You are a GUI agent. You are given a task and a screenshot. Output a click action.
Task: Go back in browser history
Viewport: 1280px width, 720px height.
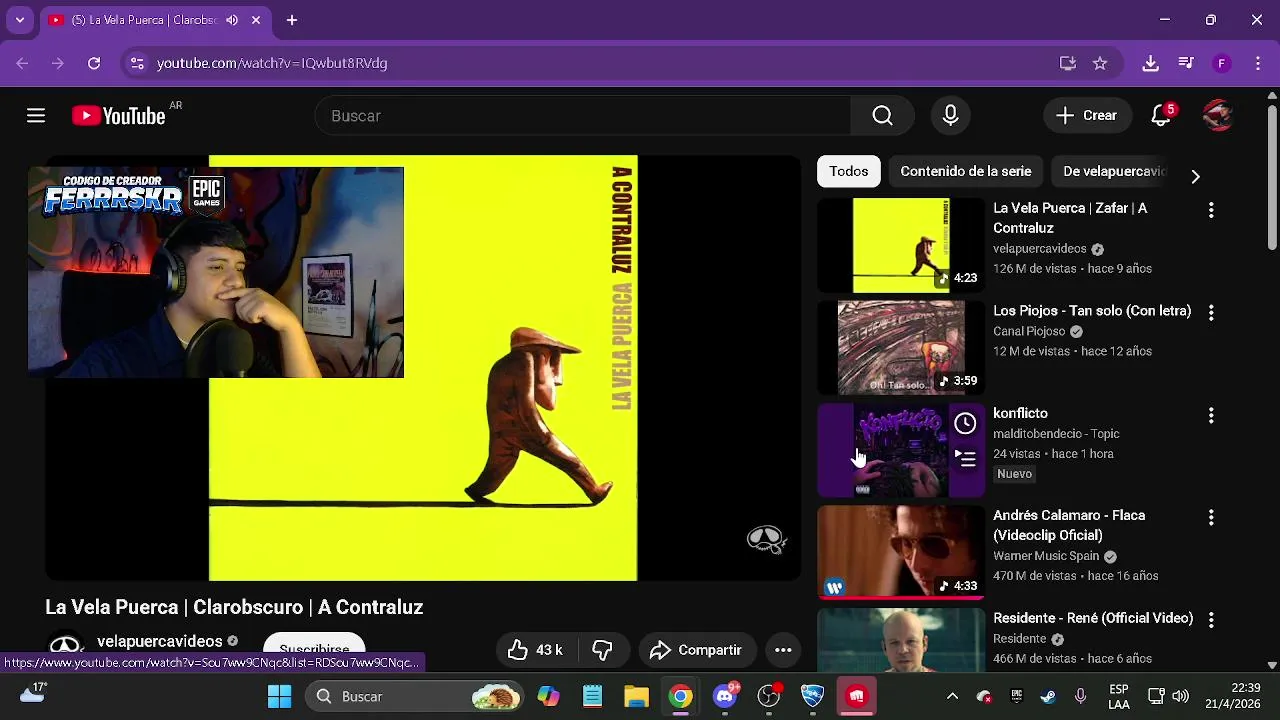(22, 63)
